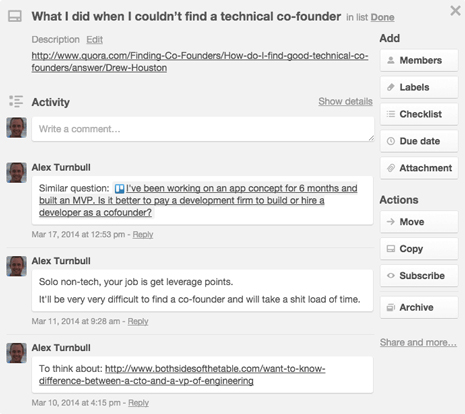Screen dimensions: 465x414
Task: Click the Attachment paperclip button
Action: [x=419, y=168]
